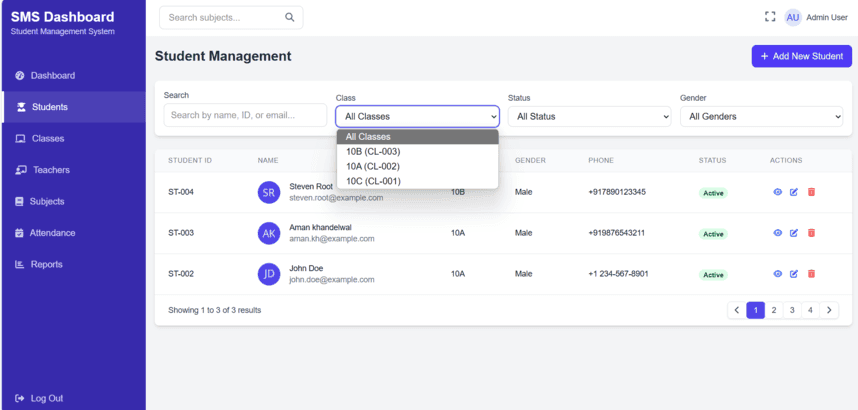Click student ID ST-003 cell
Screen dimensions: 858x410
point(181,233)
